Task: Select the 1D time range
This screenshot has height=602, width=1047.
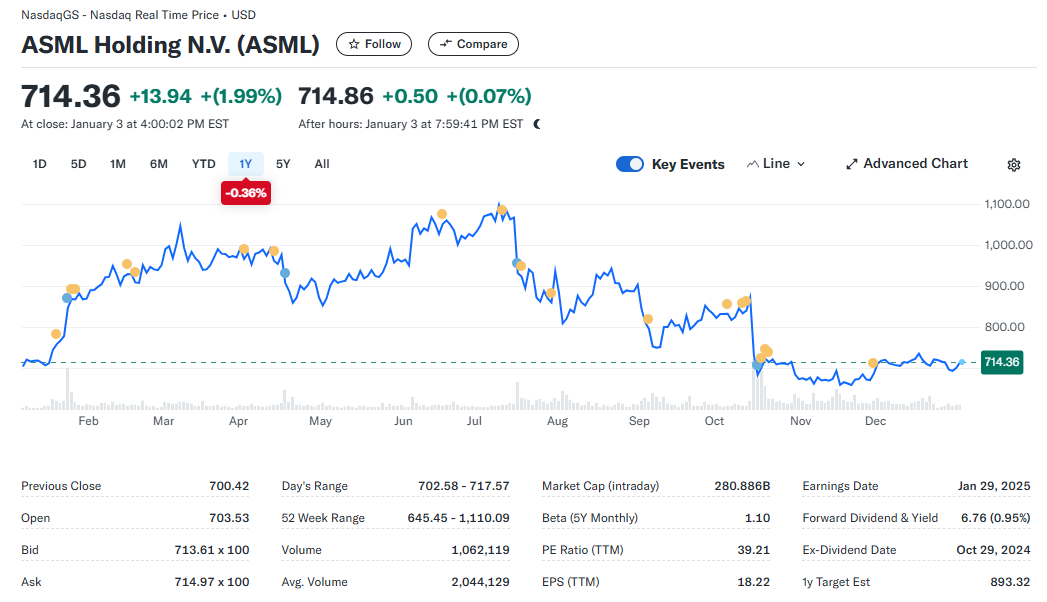Action: pos(39,164)
